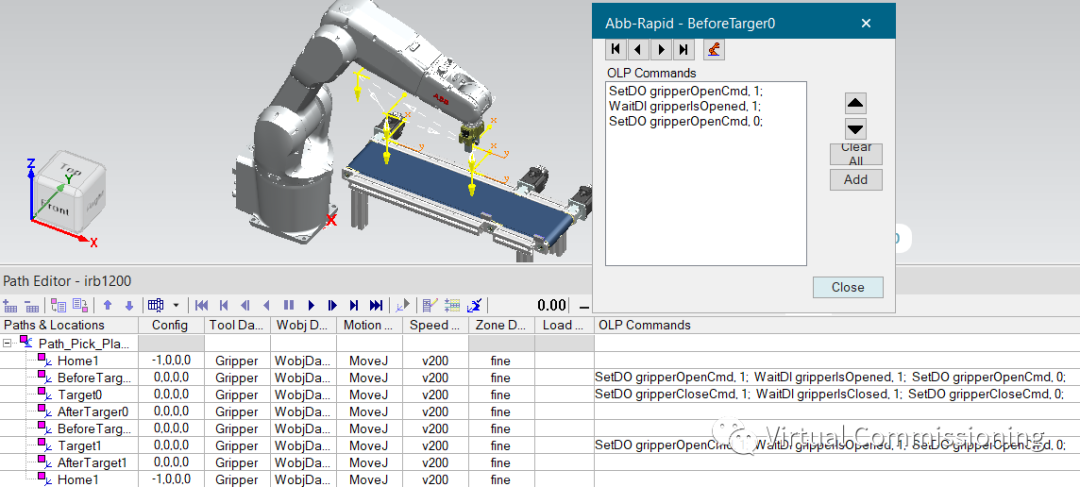Open the customize columns icon in Path Editor
The width and height of the screenshot is (1080, 487).
coord(156,305)
